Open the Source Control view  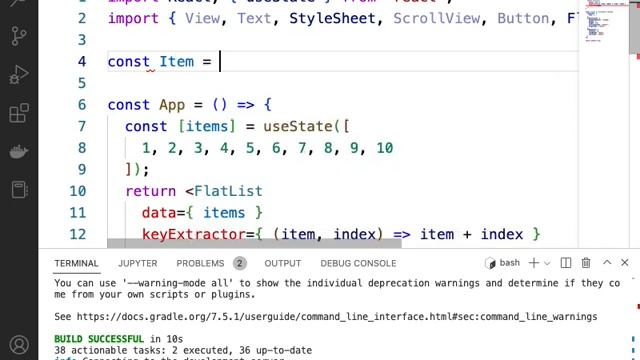tap(19, 36)
